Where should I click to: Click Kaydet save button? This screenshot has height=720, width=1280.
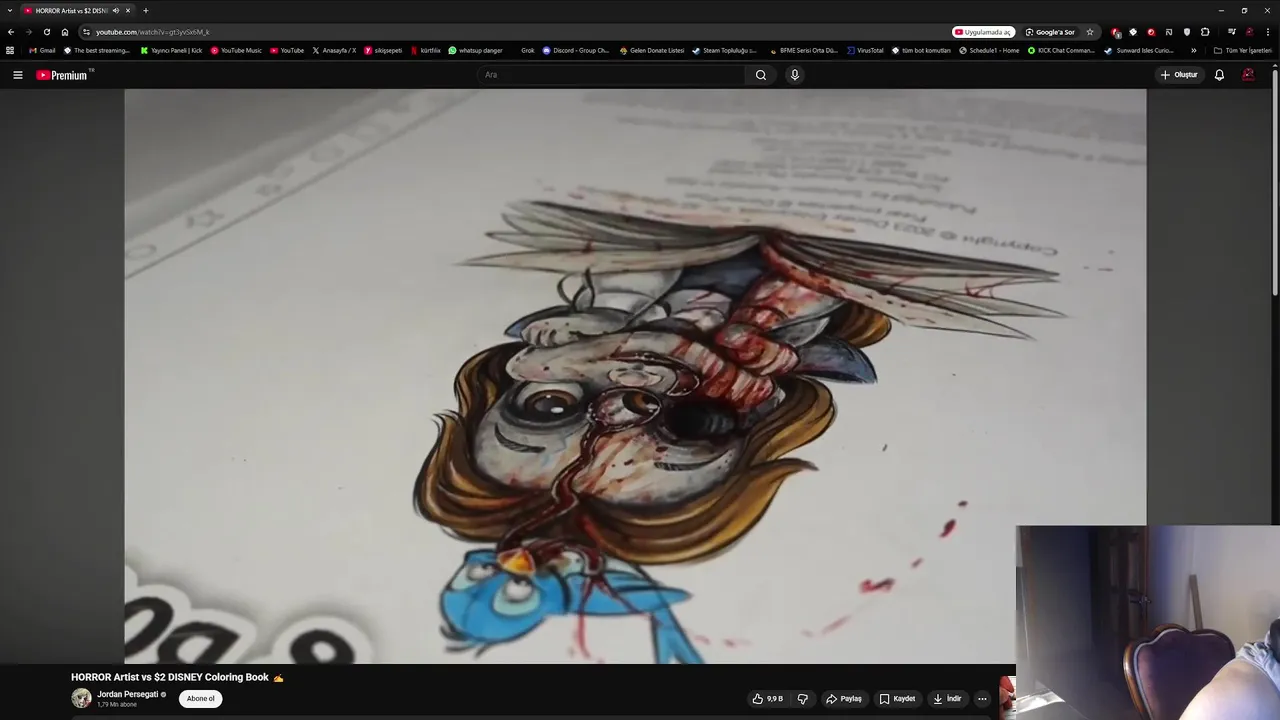tap(897, 699)
